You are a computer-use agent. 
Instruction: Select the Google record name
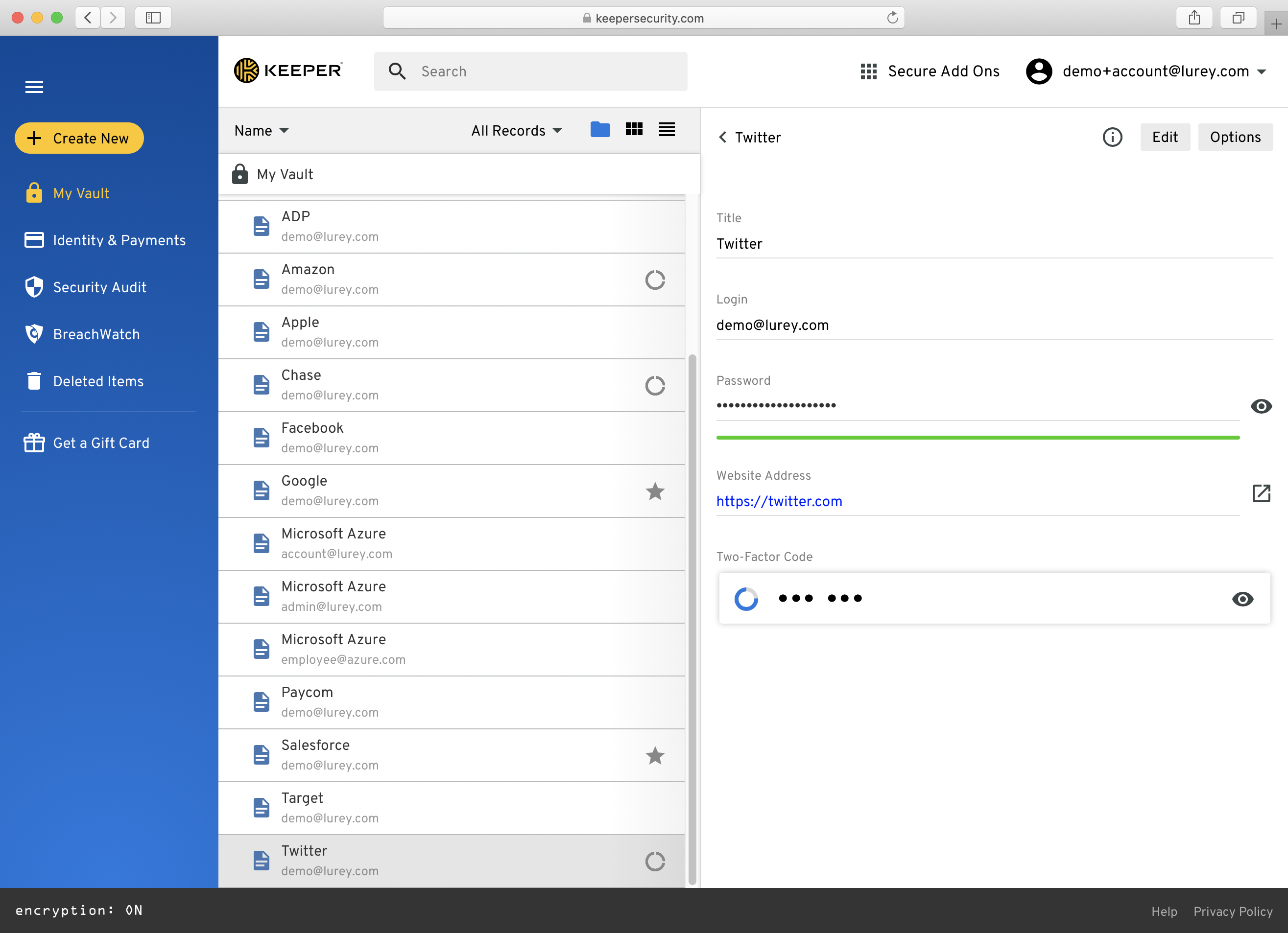[304, 481]
